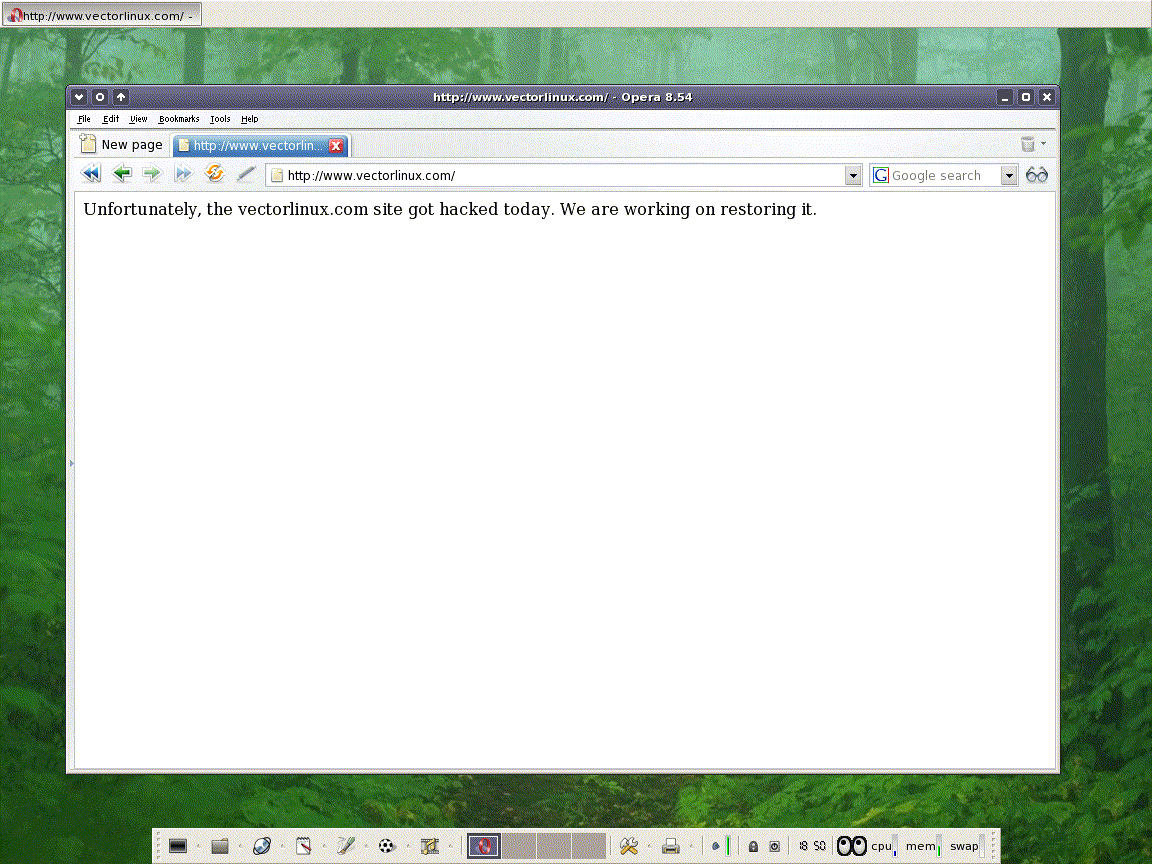Click the Rewind navigation icon
The height and width of the screenshot is (864, 1152).
point(91,174)
